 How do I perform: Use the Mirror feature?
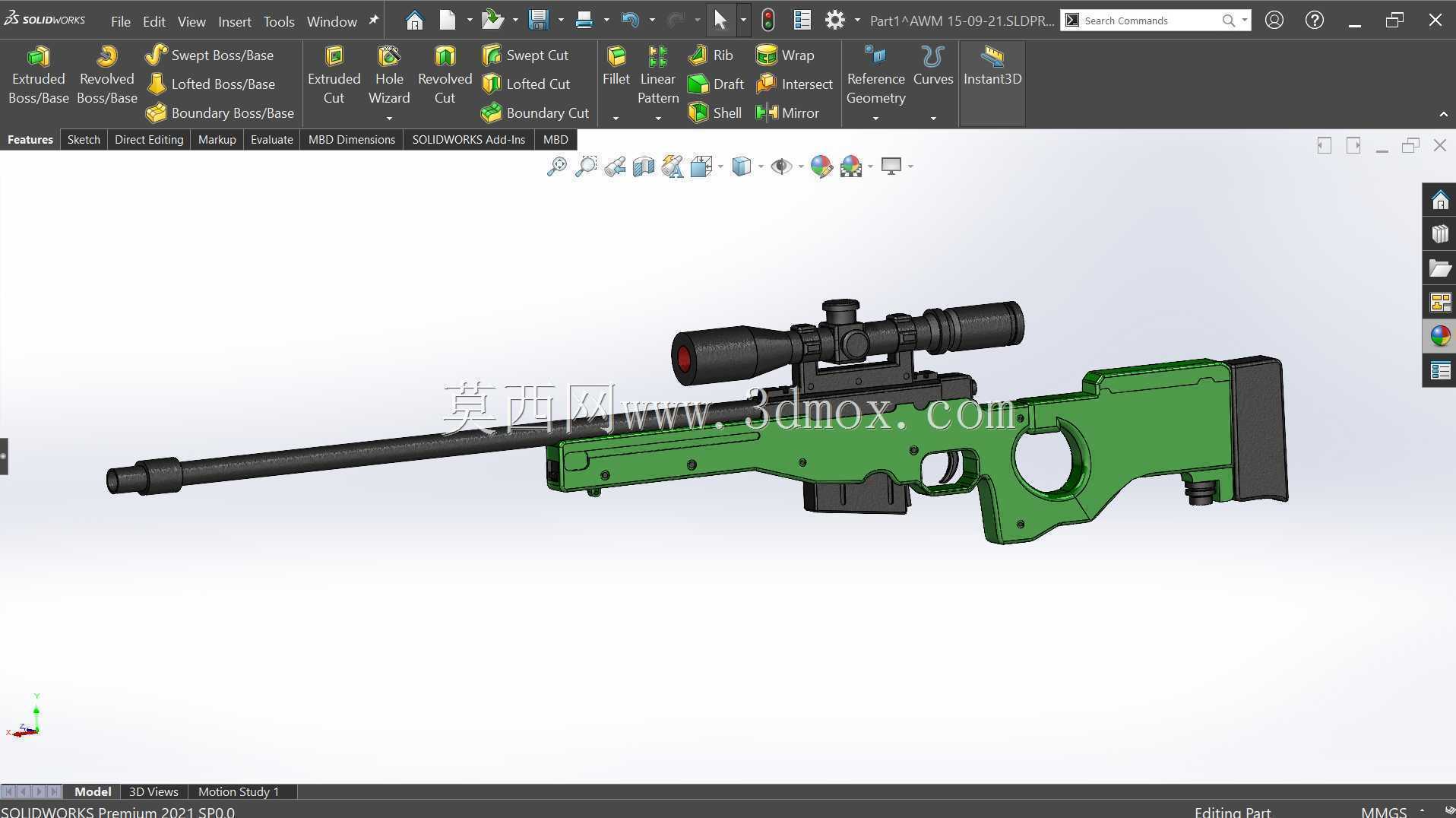(787, 113)
